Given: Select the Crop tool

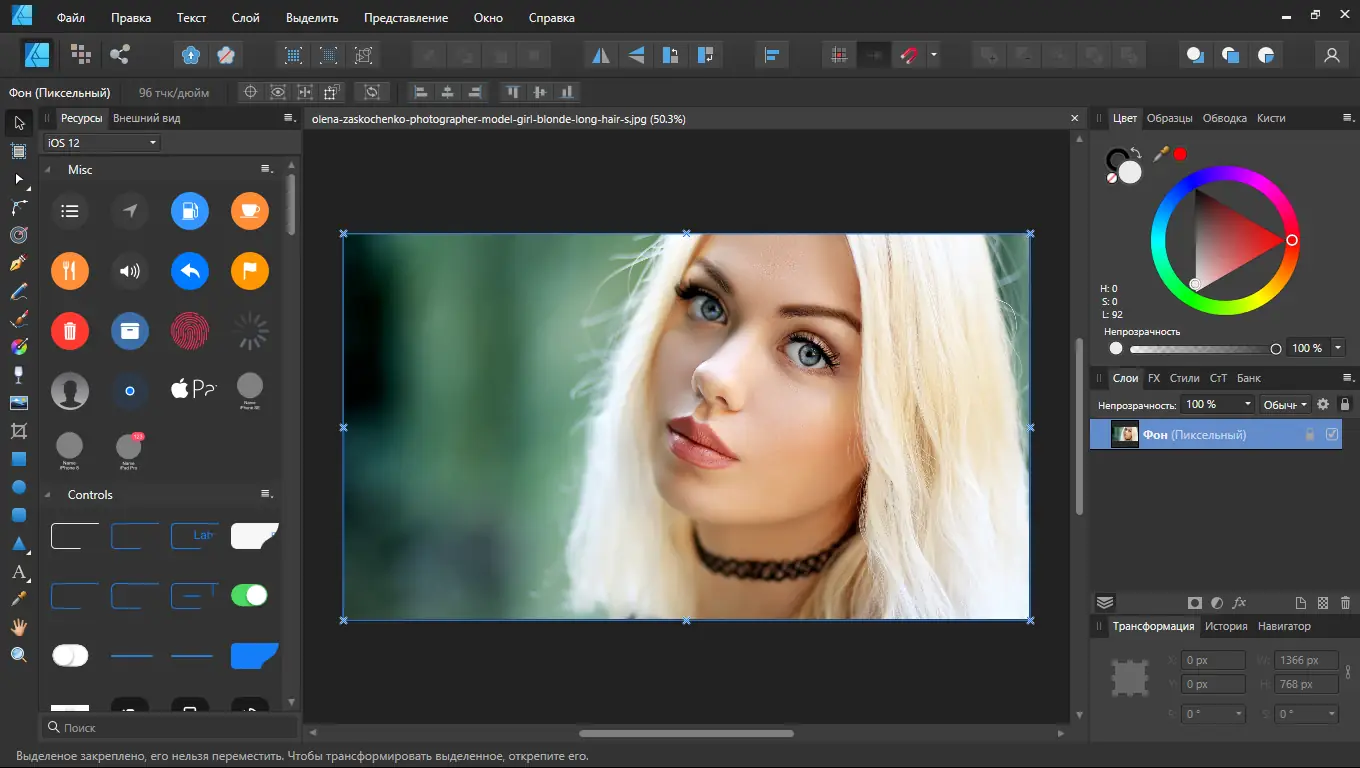Looking at the screenshot, I should coord(18,432).
